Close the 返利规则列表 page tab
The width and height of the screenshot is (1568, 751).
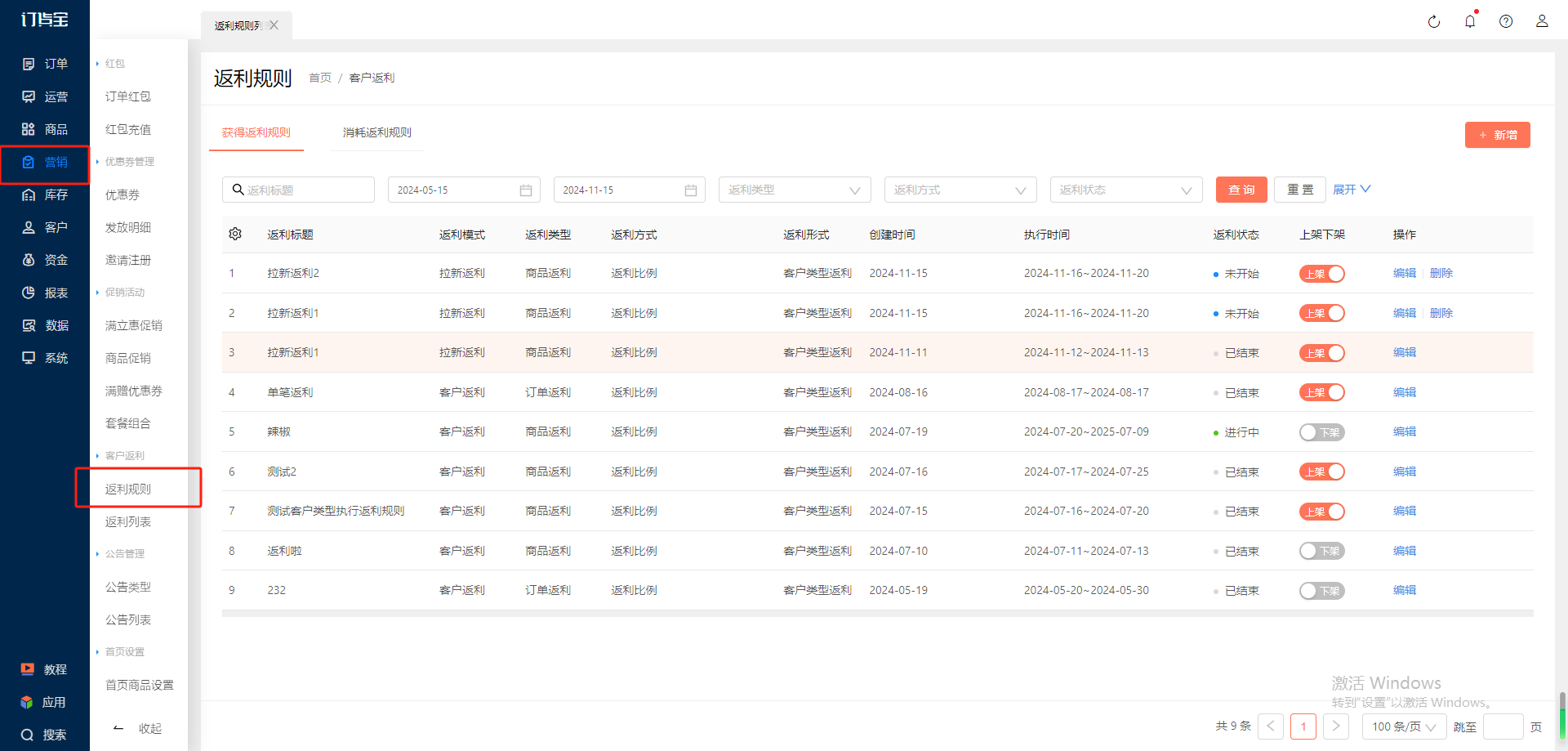pyautogui.click(x=274, y=25)
